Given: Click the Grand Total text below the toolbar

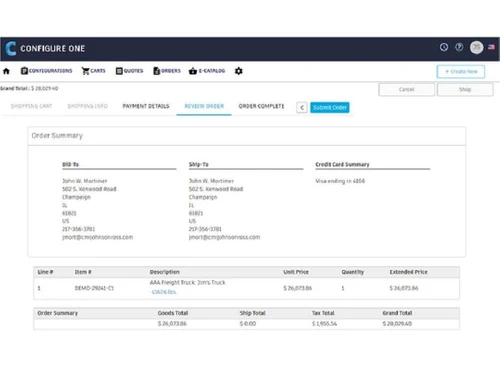Looking at the screenshot, I should 29,88.
